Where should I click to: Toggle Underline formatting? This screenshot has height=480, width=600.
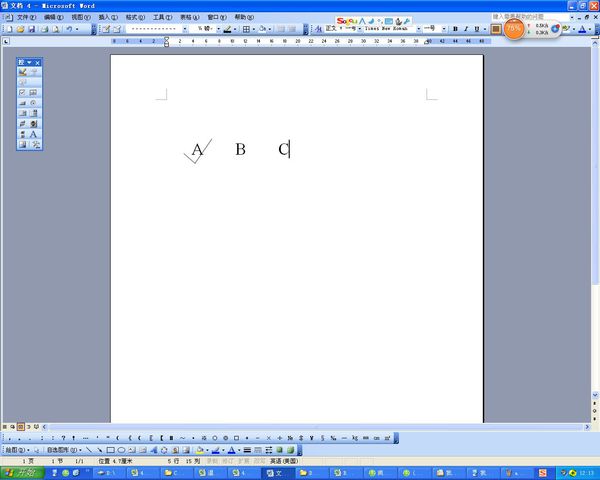pos(477,29)
